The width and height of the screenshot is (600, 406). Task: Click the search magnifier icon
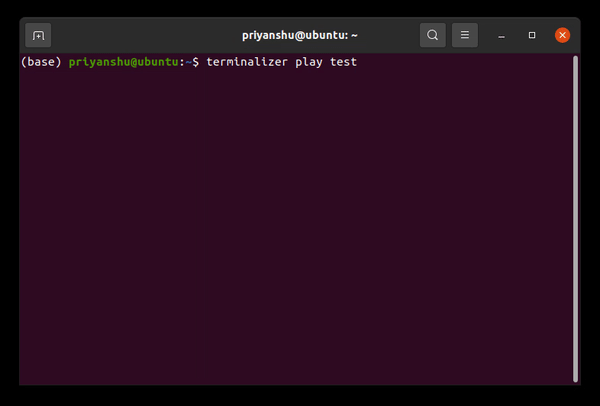[432, 35]
